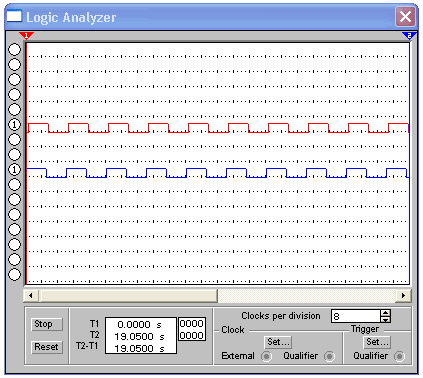
Task: Click the External clock terminal indicator
Action: coord(266,356)
